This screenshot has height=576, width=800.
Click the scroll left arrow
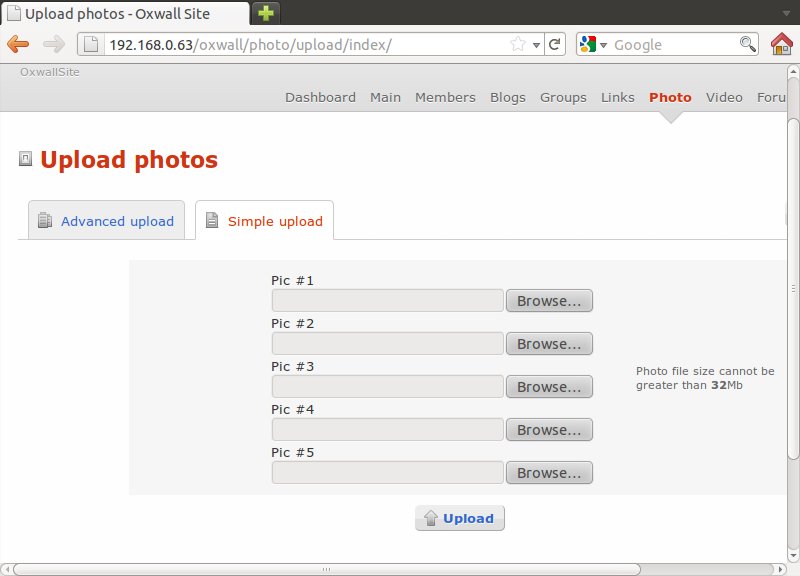pos(7,569)
